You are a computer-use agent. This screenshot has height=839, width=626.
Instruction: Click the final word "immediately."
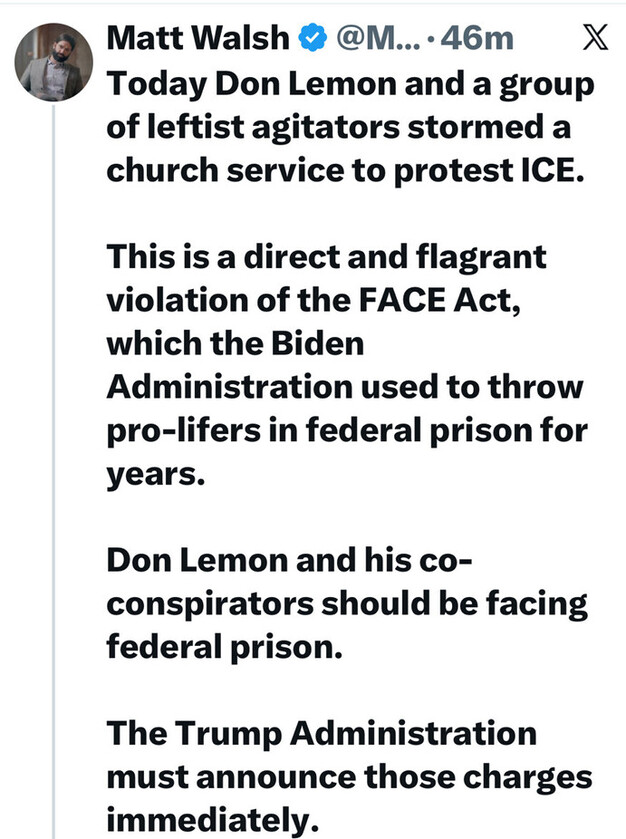coord(209,819)
